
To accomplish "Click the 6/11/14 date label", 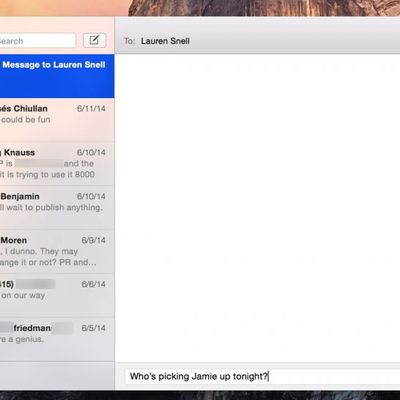I will 91,109.
